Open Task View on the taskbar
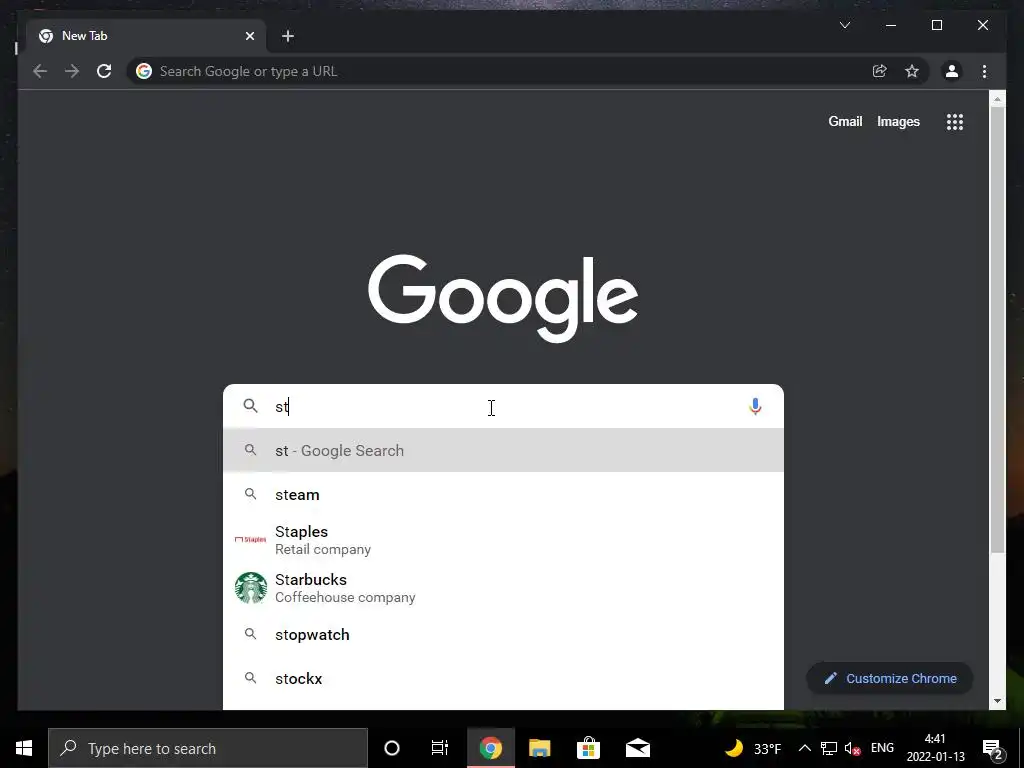 (x=440, y=748)
